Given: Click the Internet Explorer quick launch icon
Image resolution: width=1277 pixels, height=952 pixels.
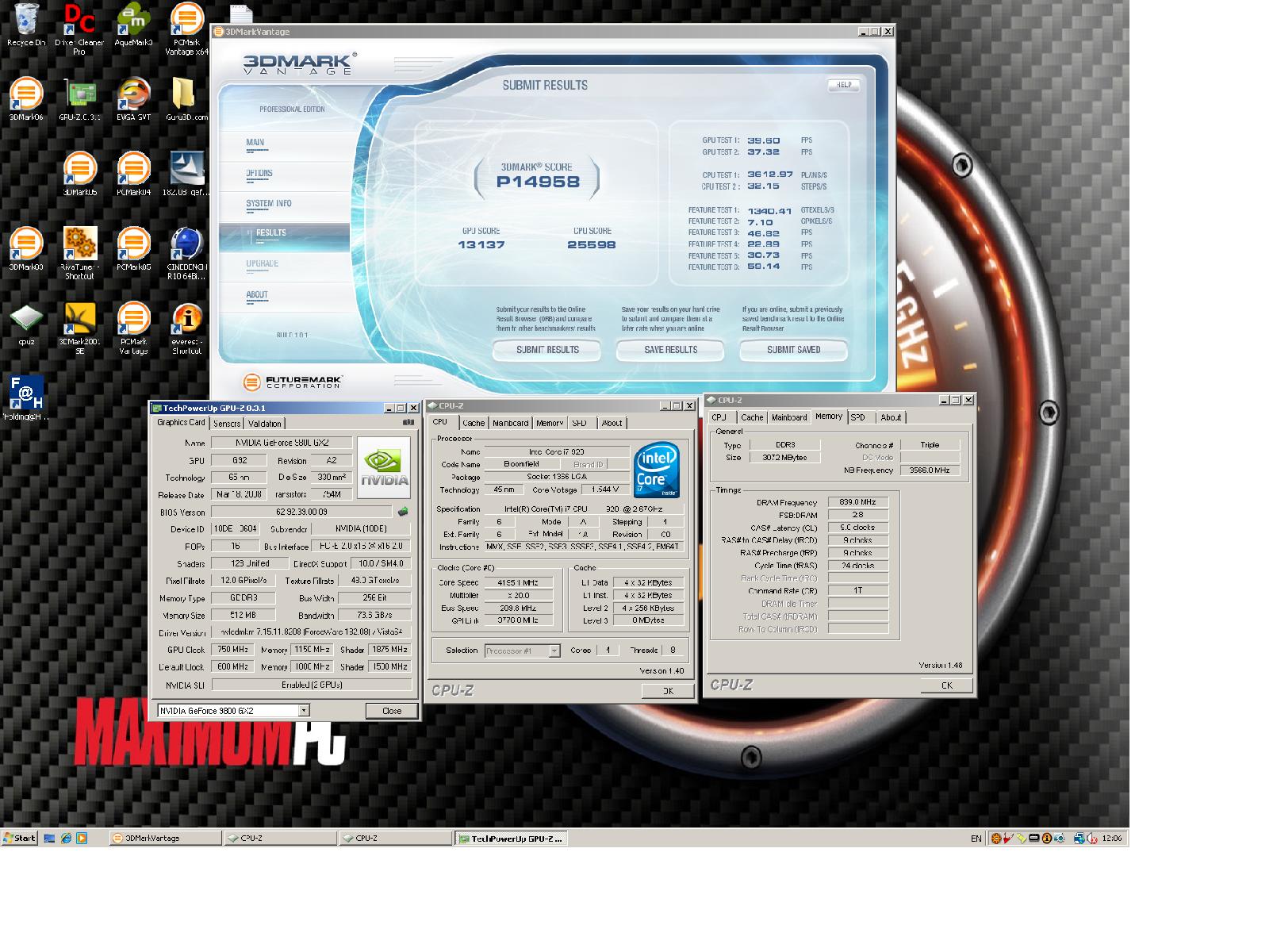Looking at the screenshot, I should pos(66,838).
